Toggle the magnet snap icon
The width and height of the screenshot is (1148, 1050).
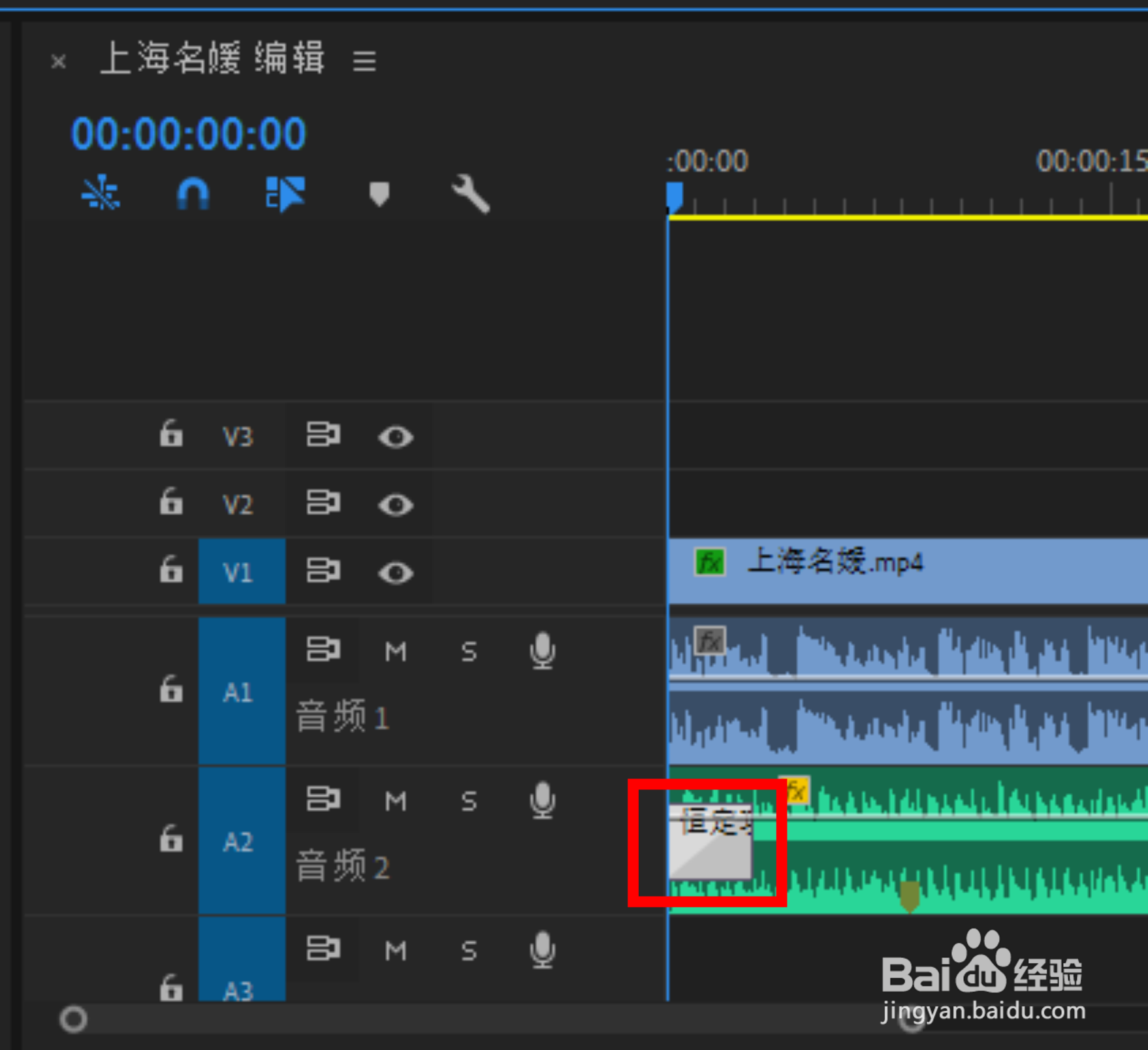pos(193,194)
